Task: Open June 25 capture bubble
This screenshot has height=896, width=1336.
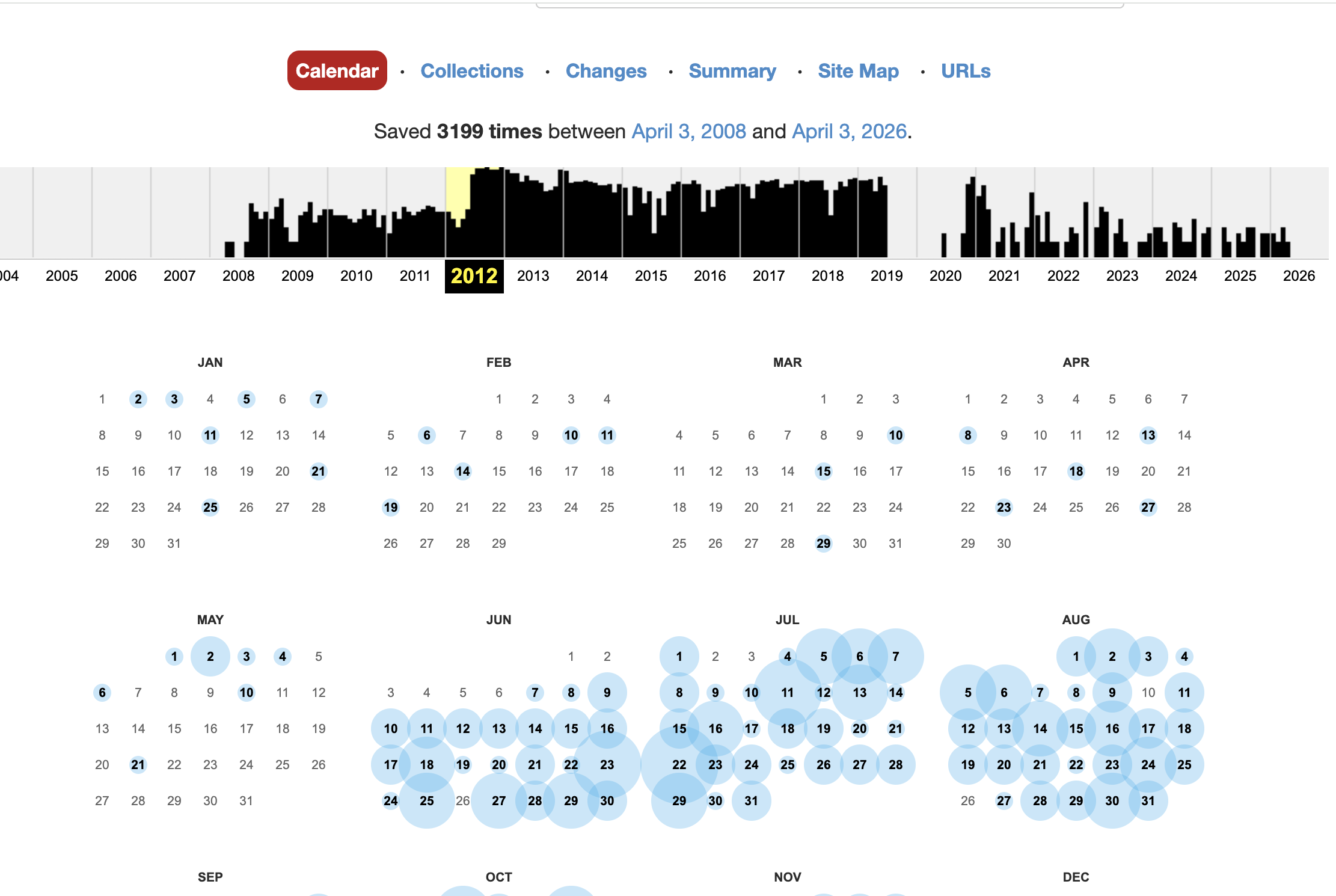Action: pyautogui.click(x=427, y=801)
